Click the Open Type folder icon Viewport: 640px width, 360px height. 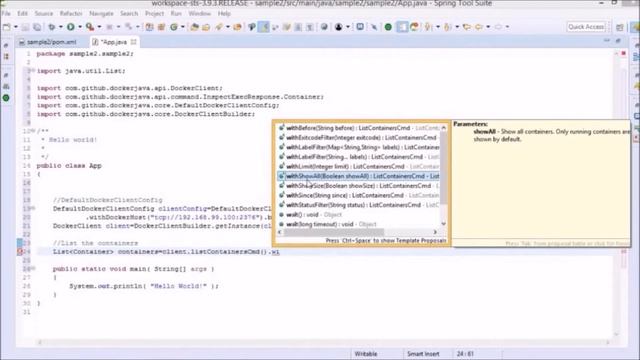point(194,27)
